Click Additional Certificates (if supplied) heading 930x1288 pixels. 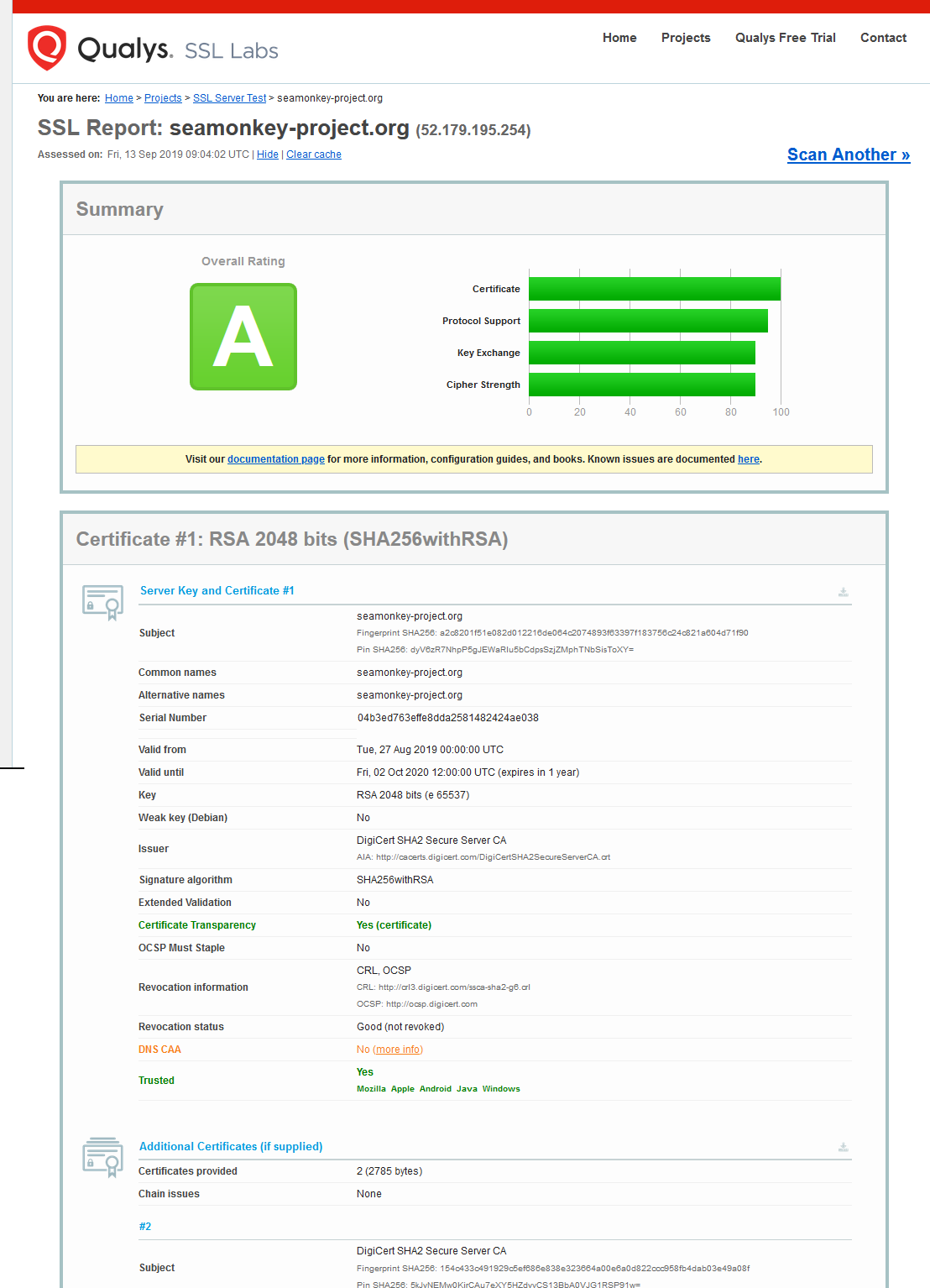231,1147
